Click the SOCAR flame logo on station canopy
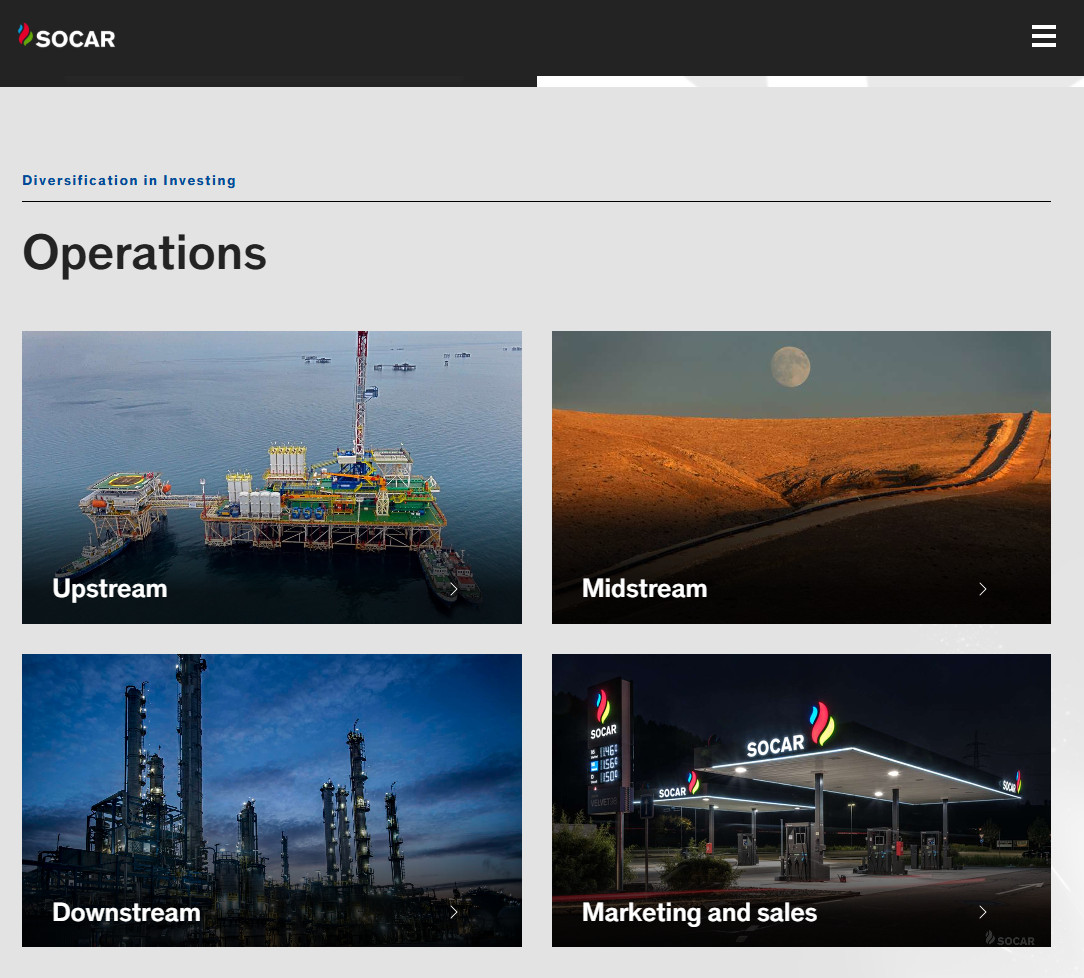This screenshot has width=1084, height=978. pos(820,722)
